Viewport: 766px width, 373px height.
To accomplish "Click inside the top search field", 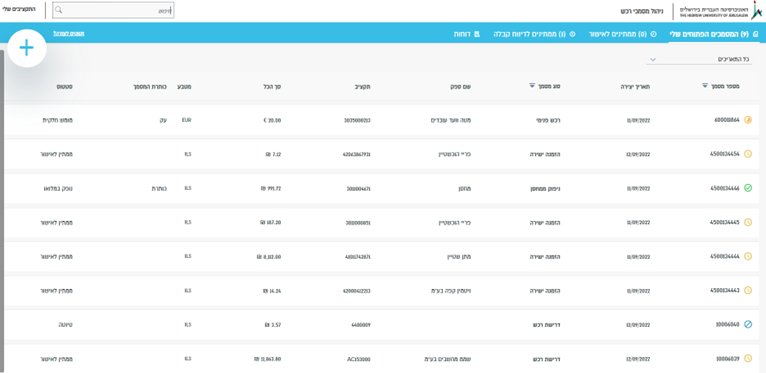I will [x=113, y=10].
